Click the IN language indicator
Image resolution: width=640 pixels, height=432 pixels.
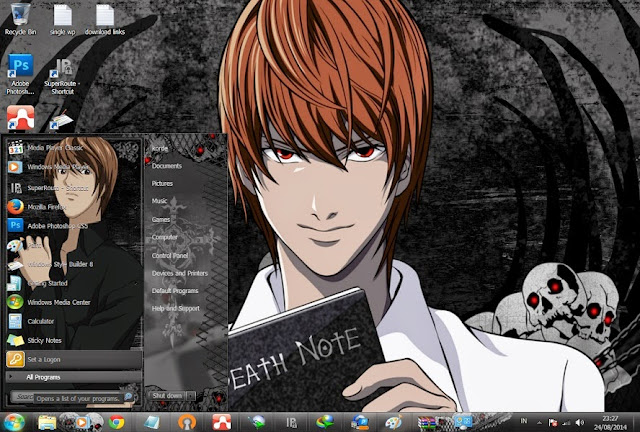click(x=524, y=421)
